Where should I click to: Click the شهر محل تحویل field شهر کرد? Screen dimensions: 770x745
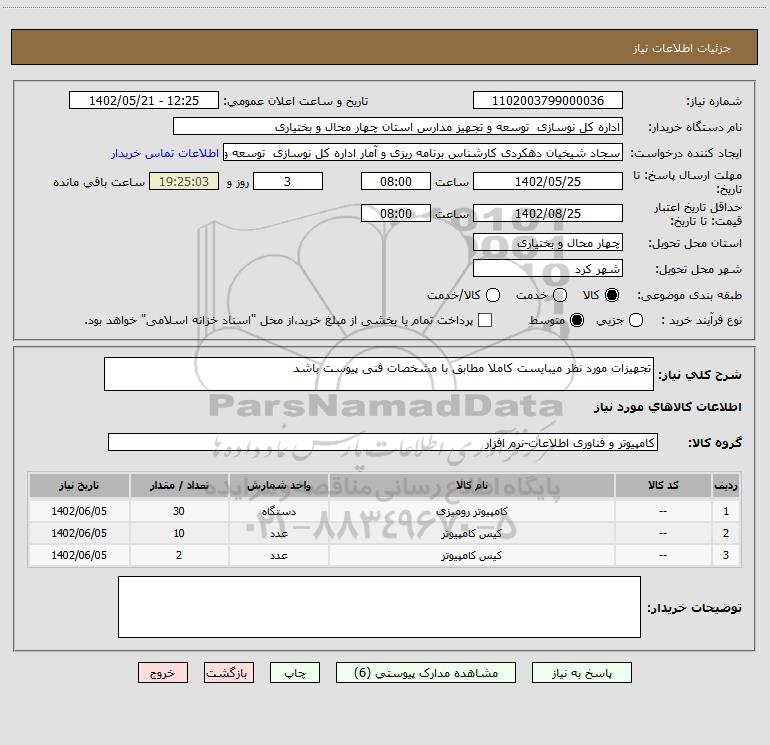point(548,269)
